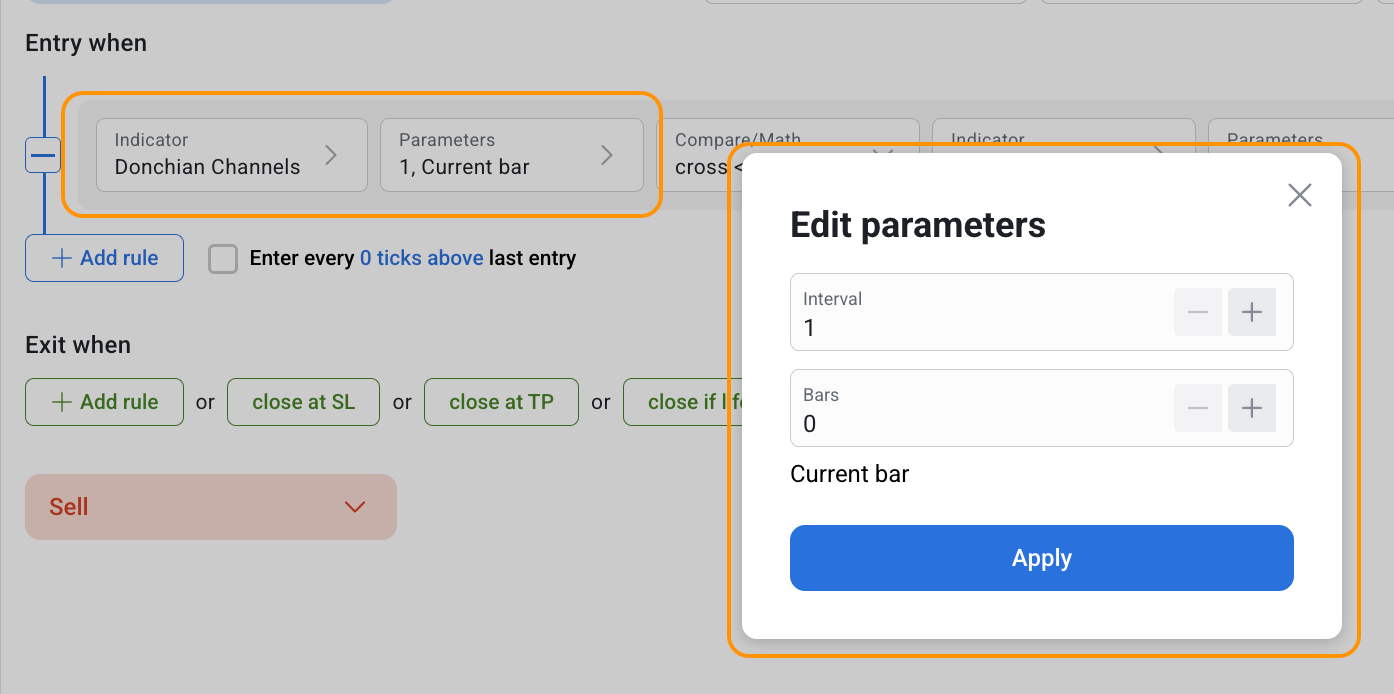Add rule under Exit when
Image resolution: width=1394 pixels, height=694 pixels.
point(104,402)
